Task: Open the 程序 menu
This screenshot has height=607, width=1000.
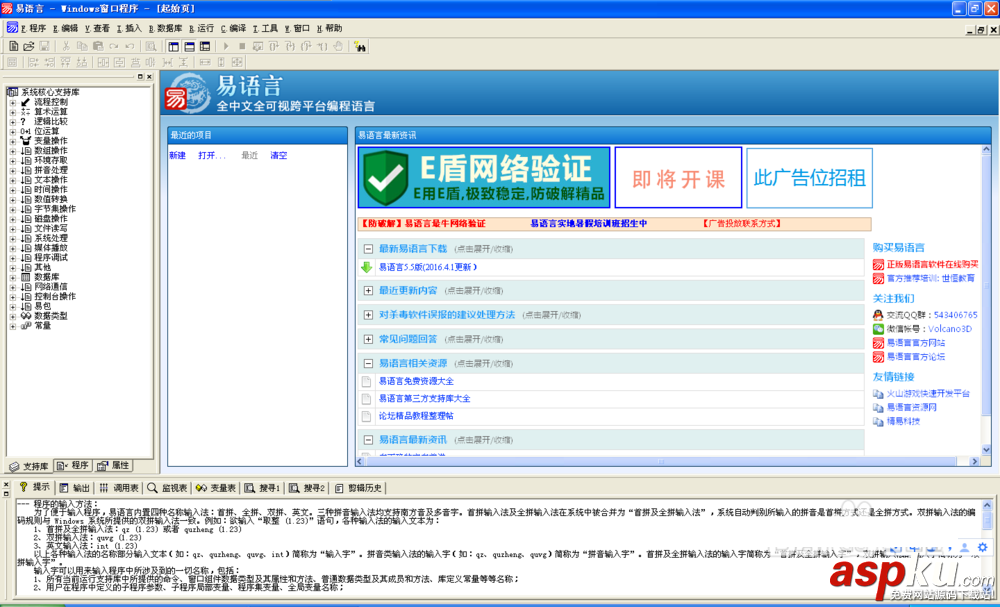Action: tap(33, 28)
